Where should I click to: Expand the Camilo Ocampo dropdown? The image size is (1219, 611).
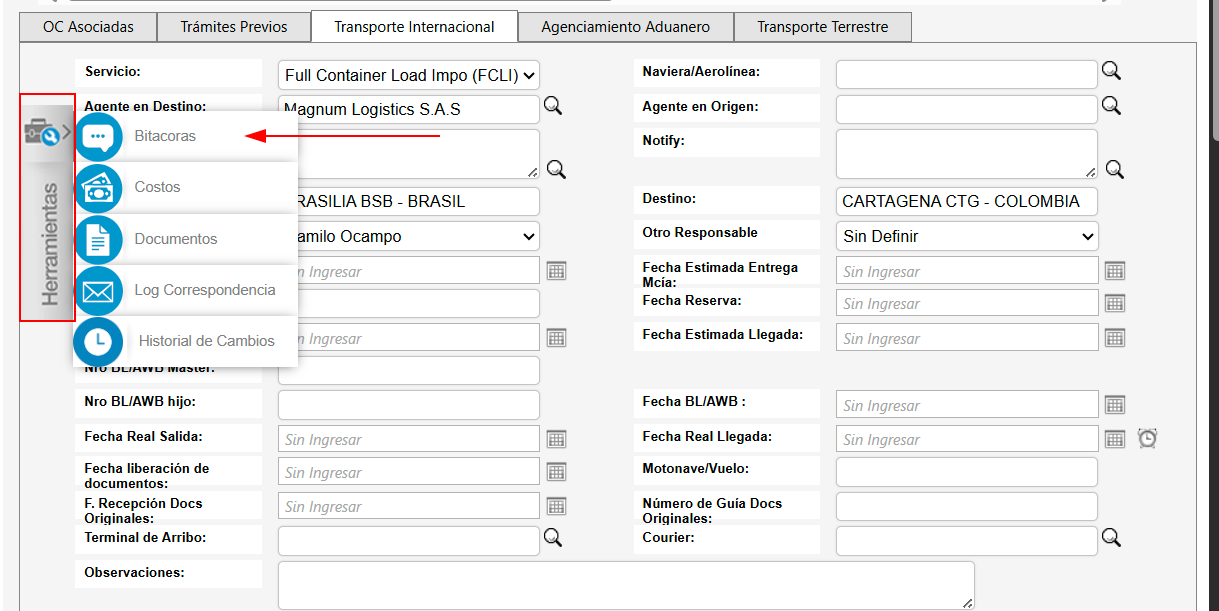tap(409, 237)
